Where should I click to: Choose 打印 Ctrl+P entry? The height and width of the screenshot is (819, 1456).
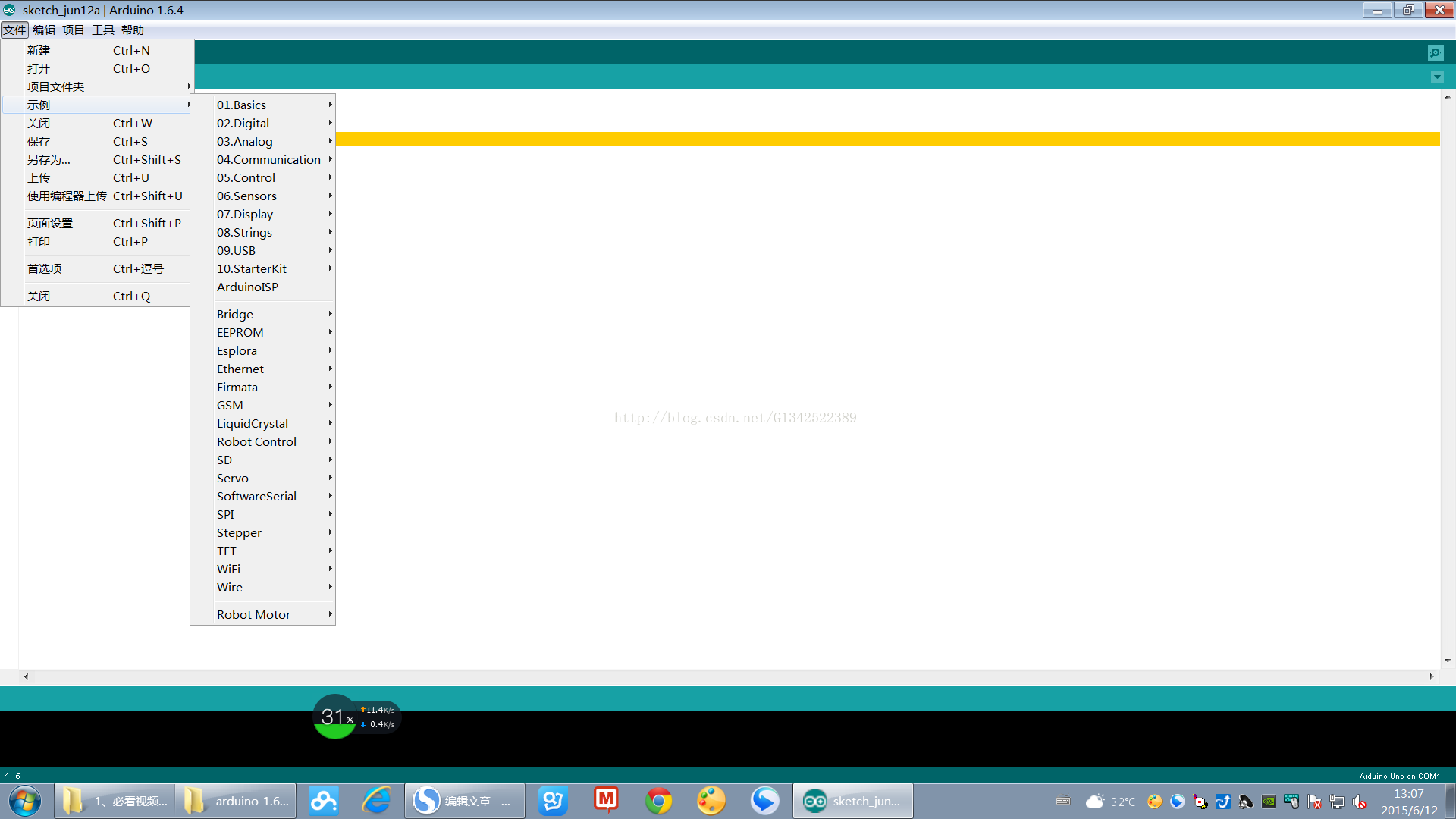pyautogui.click(x=96, y=241)
